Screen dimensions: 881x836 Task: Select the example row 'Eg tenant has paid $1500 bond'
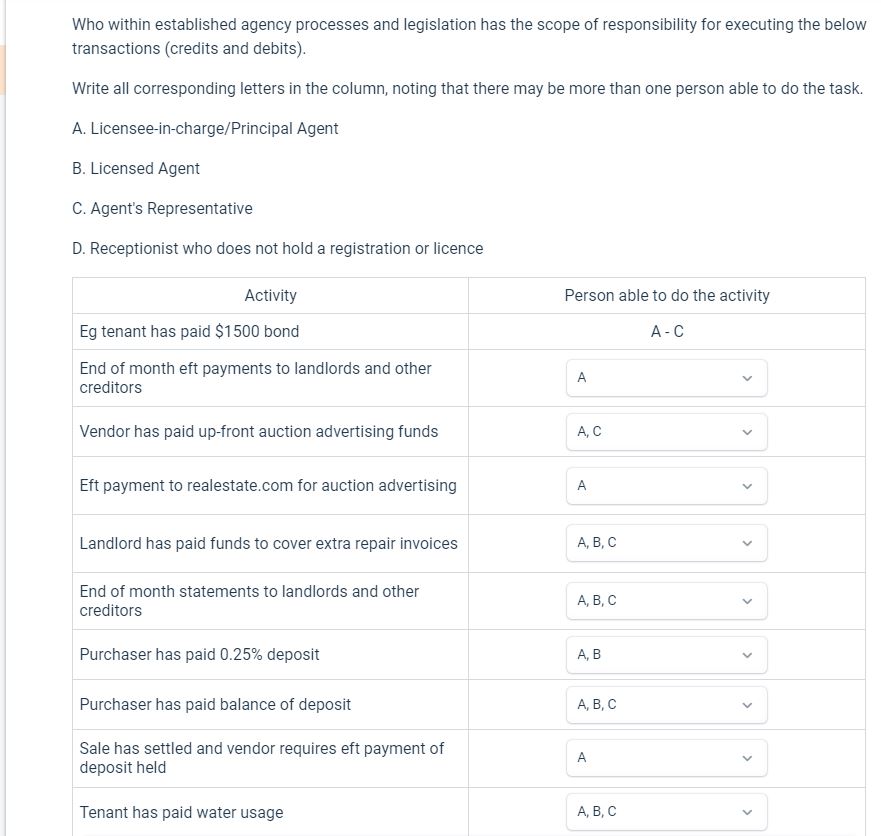pos(189,331)
